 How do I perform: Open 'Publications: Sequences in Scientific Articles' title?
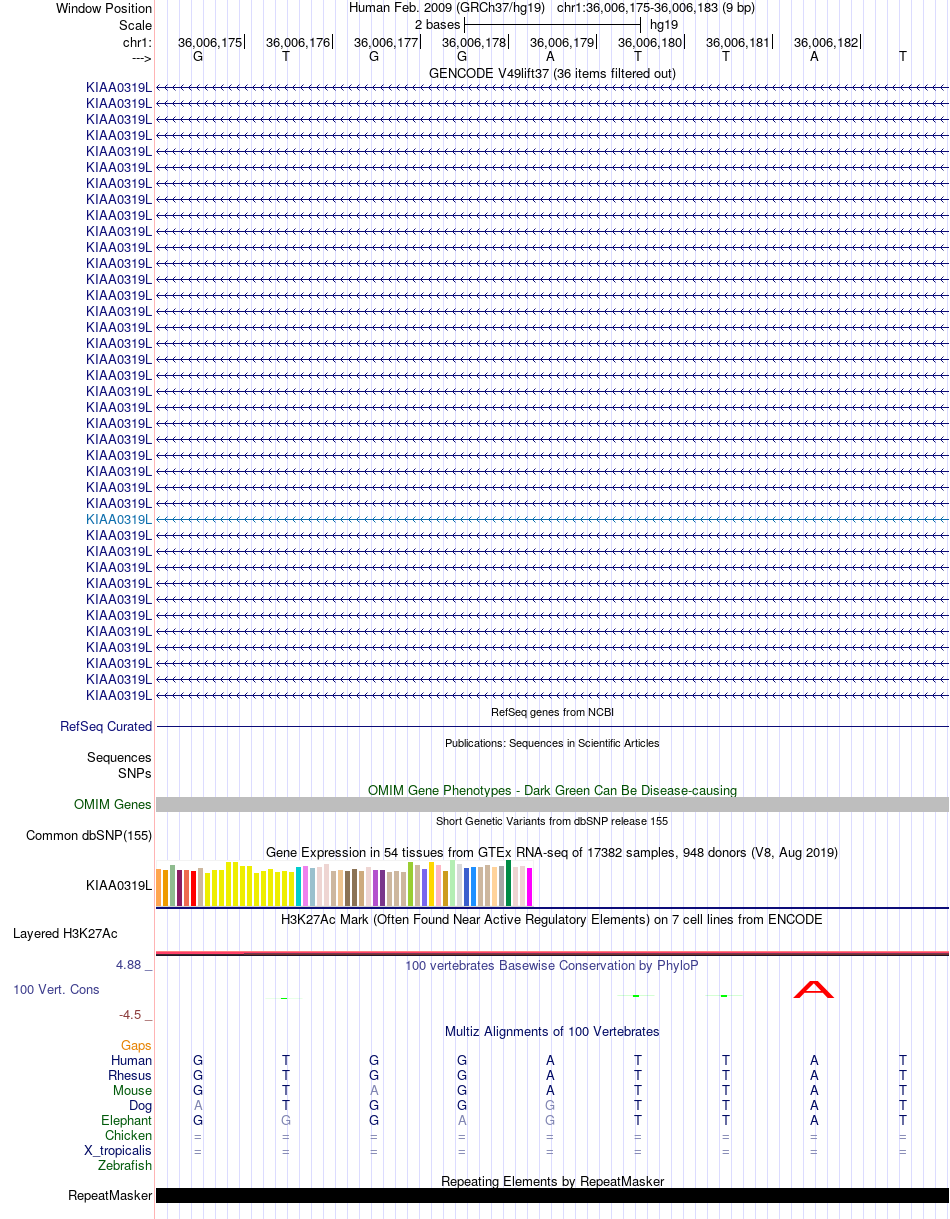(552, 743)
